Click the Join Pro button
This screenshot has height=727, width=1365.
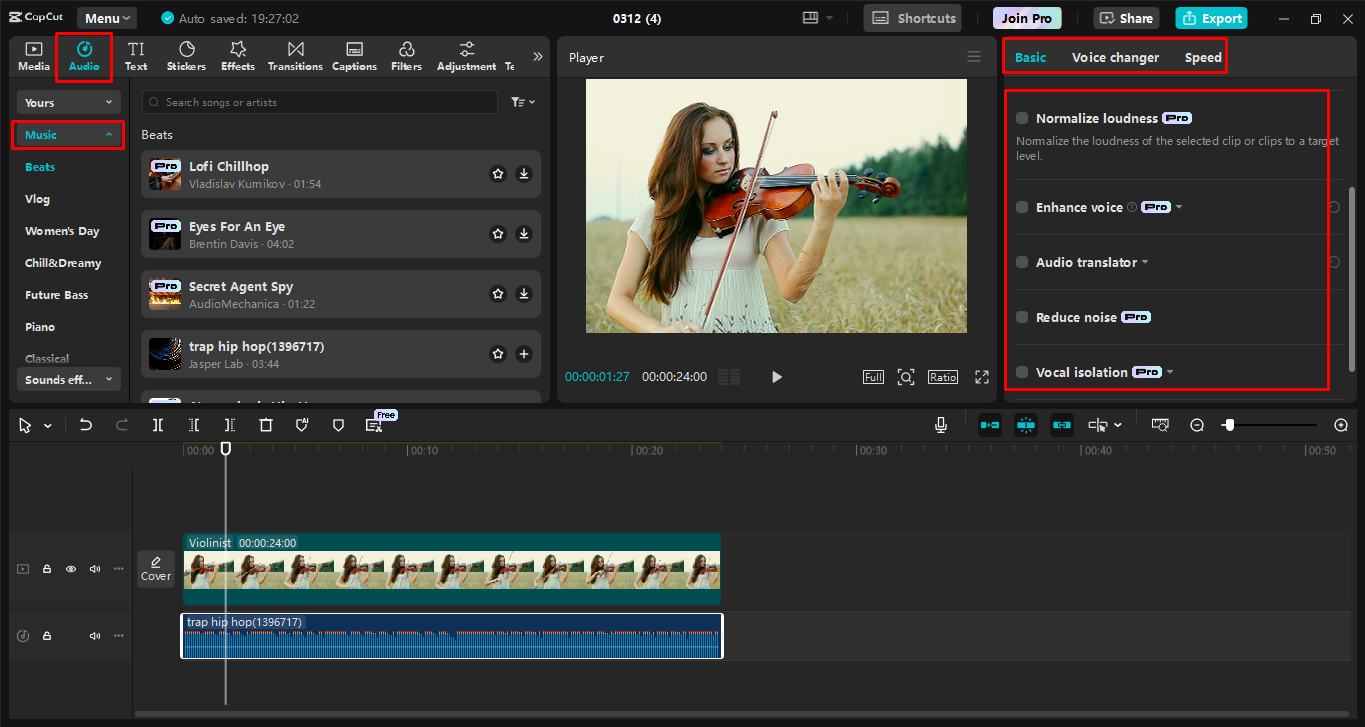[x=1027, y=18]
